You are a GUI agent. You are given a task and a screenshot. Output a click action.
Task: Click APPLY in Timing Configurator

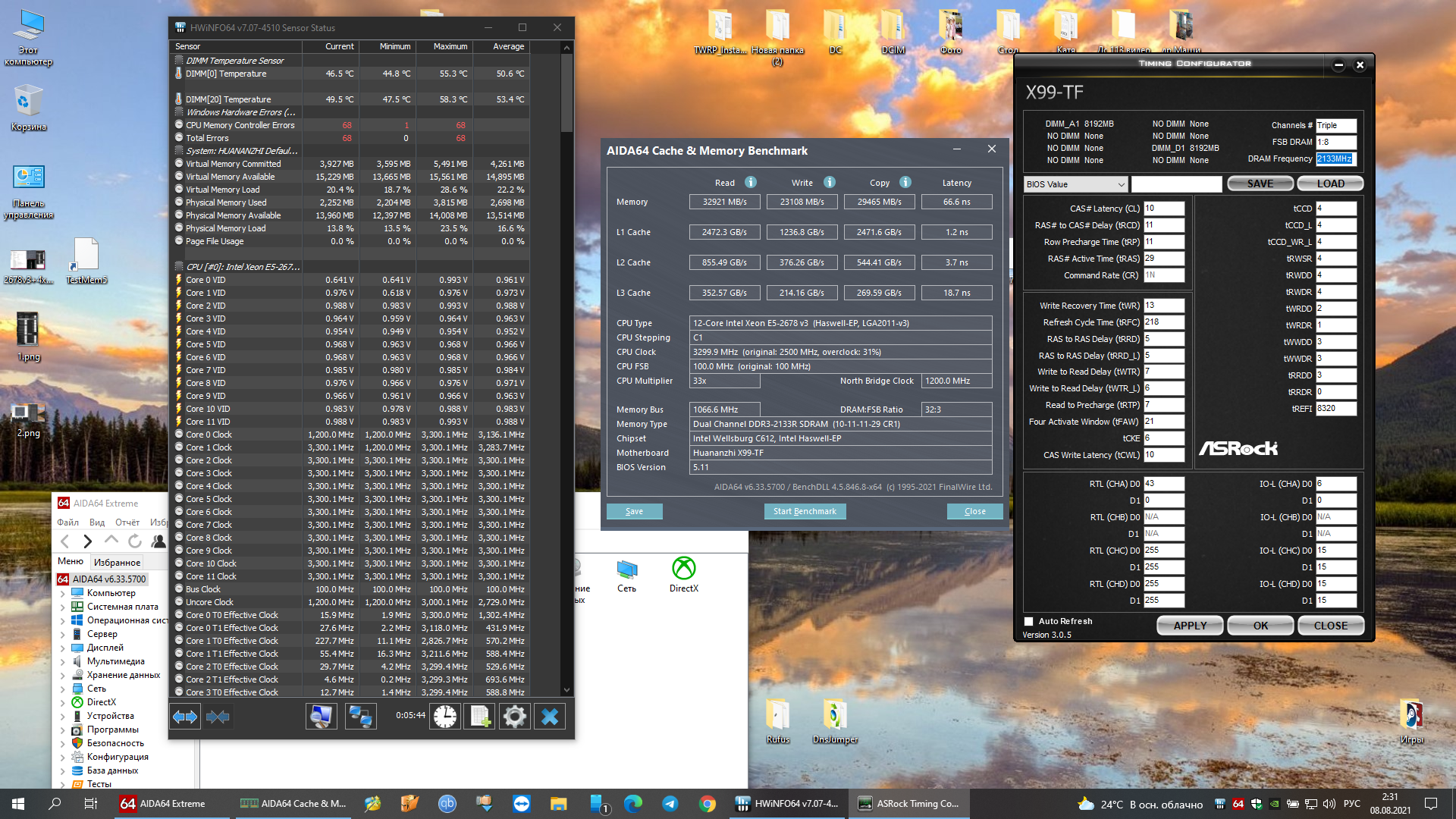[x=1189, y=626]
